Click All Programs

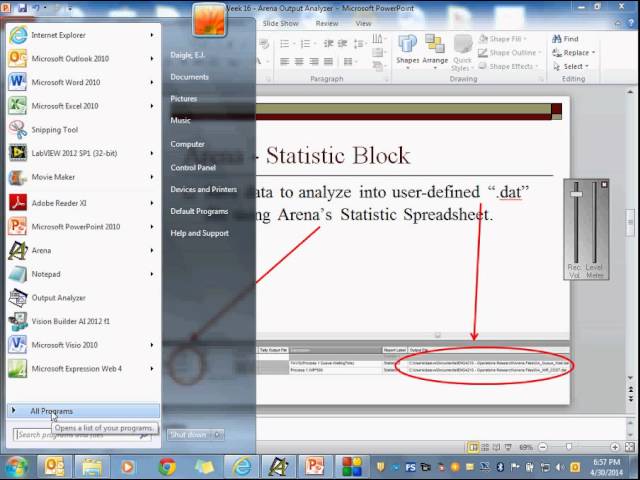(x=83, y=411)
